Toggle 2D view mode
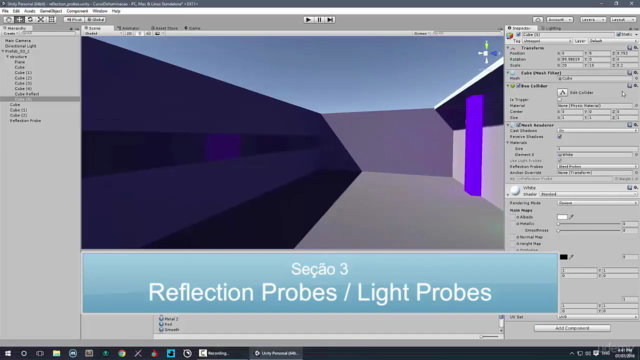 (x=129, y=33)
